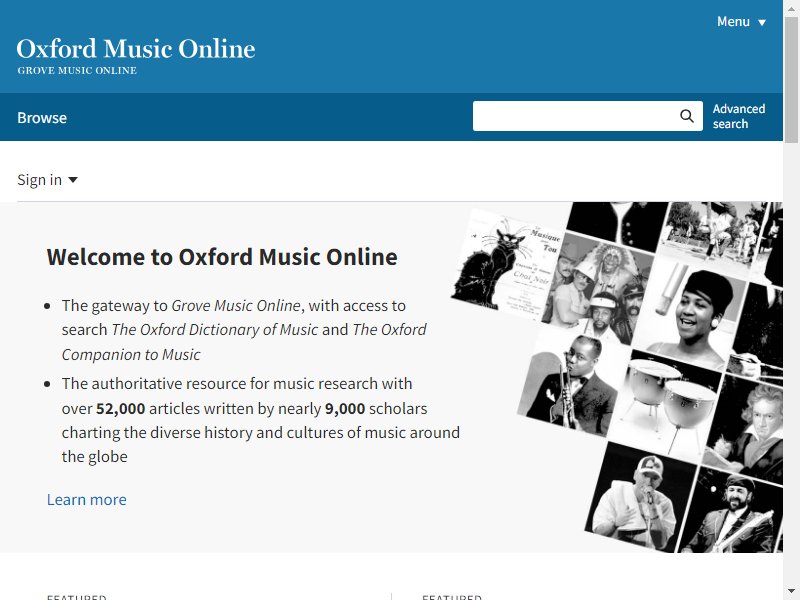Click the scrollbar down arrow
Viewport: 800px width, 600px height.
[x=791, y=591]
